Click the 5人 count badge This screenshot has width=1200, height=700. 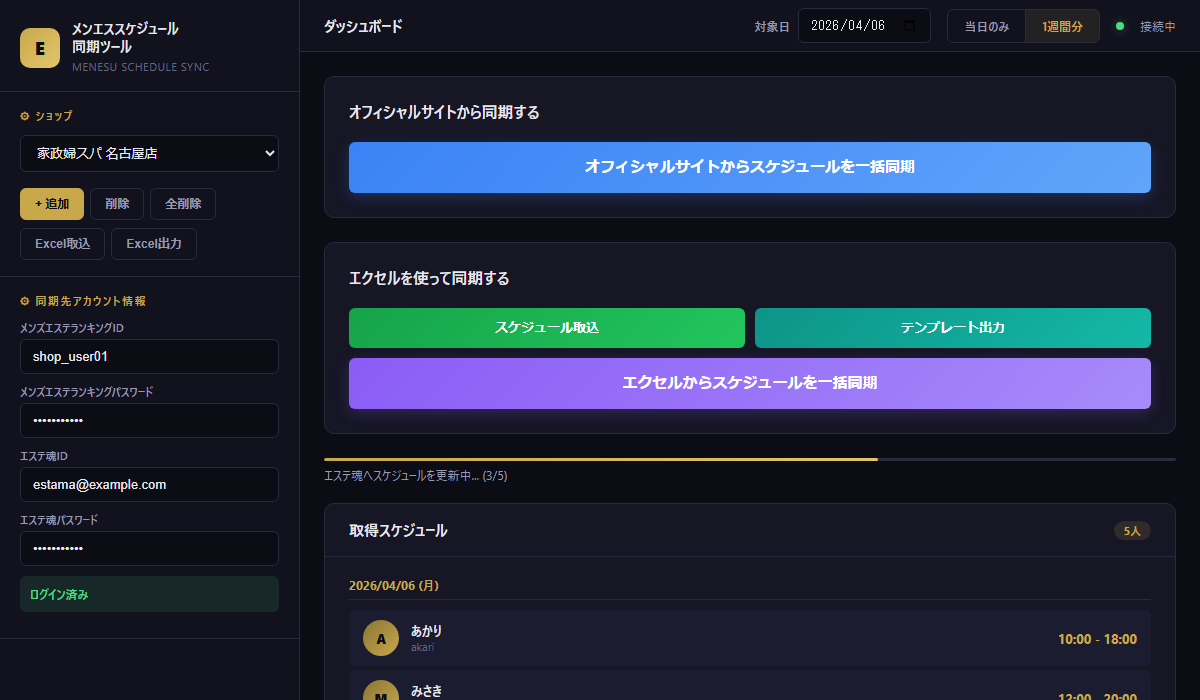[1132, 531]
